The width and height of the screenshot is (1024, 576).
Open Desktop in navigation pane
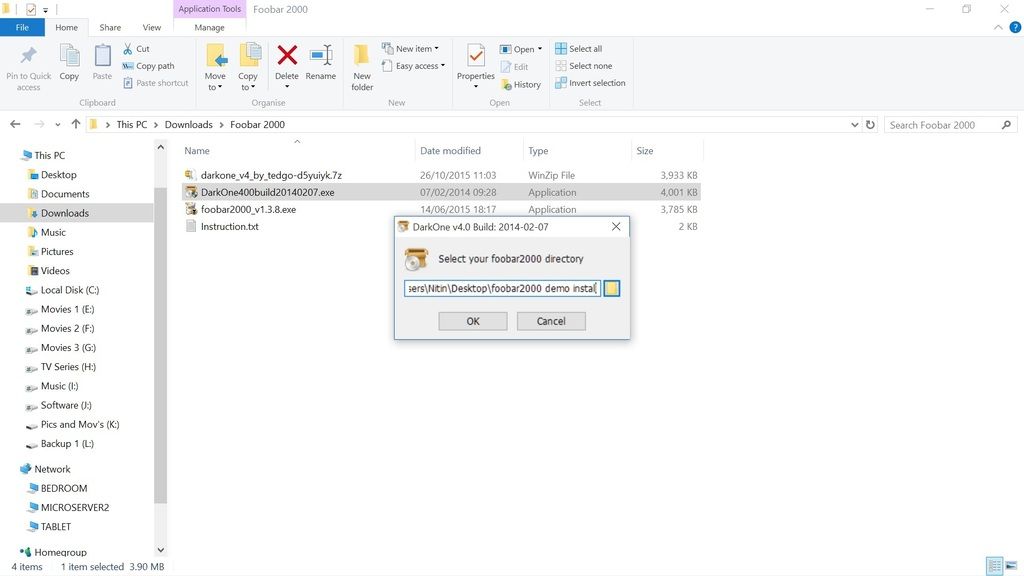pos(58,174)
